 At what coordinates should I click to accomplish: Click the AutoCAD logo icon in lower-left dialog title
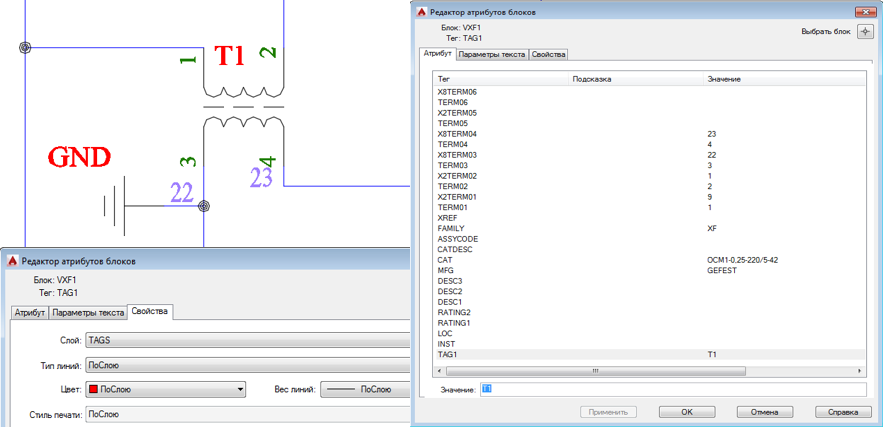pos(12,261)
